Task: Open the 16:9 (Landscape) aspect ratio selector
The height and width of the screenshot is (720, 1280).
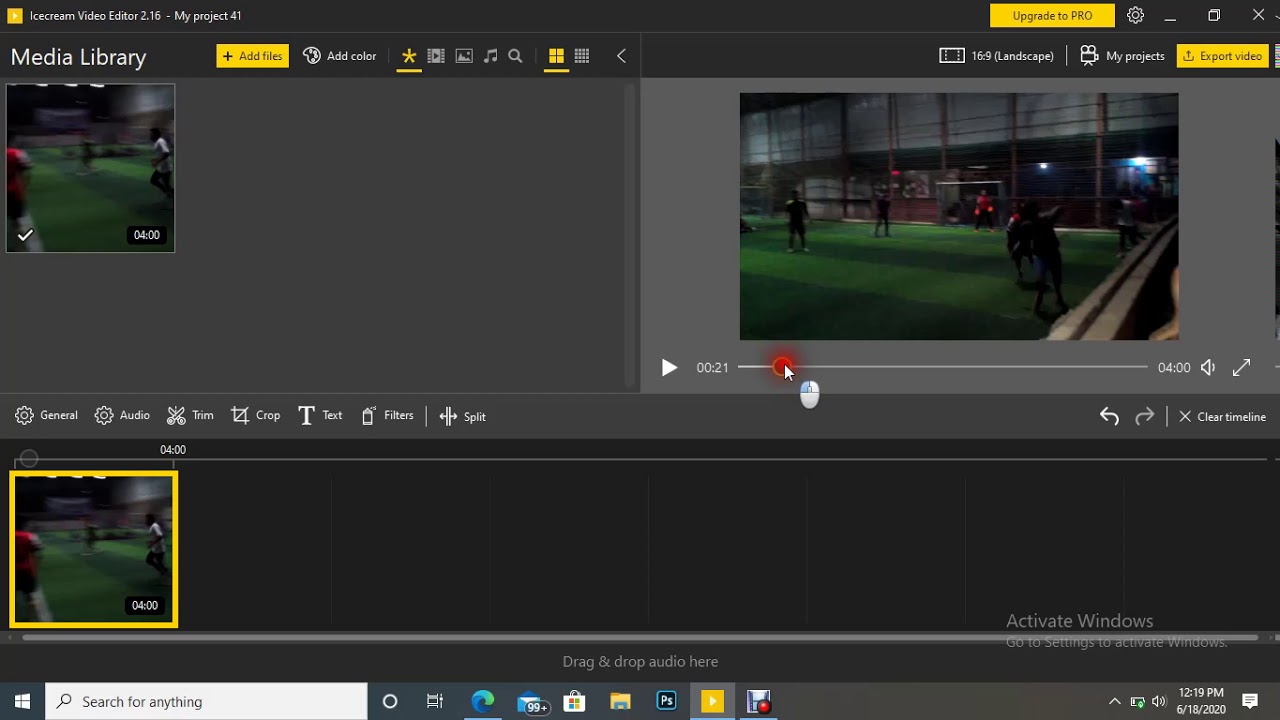Action: coord(997,56)
